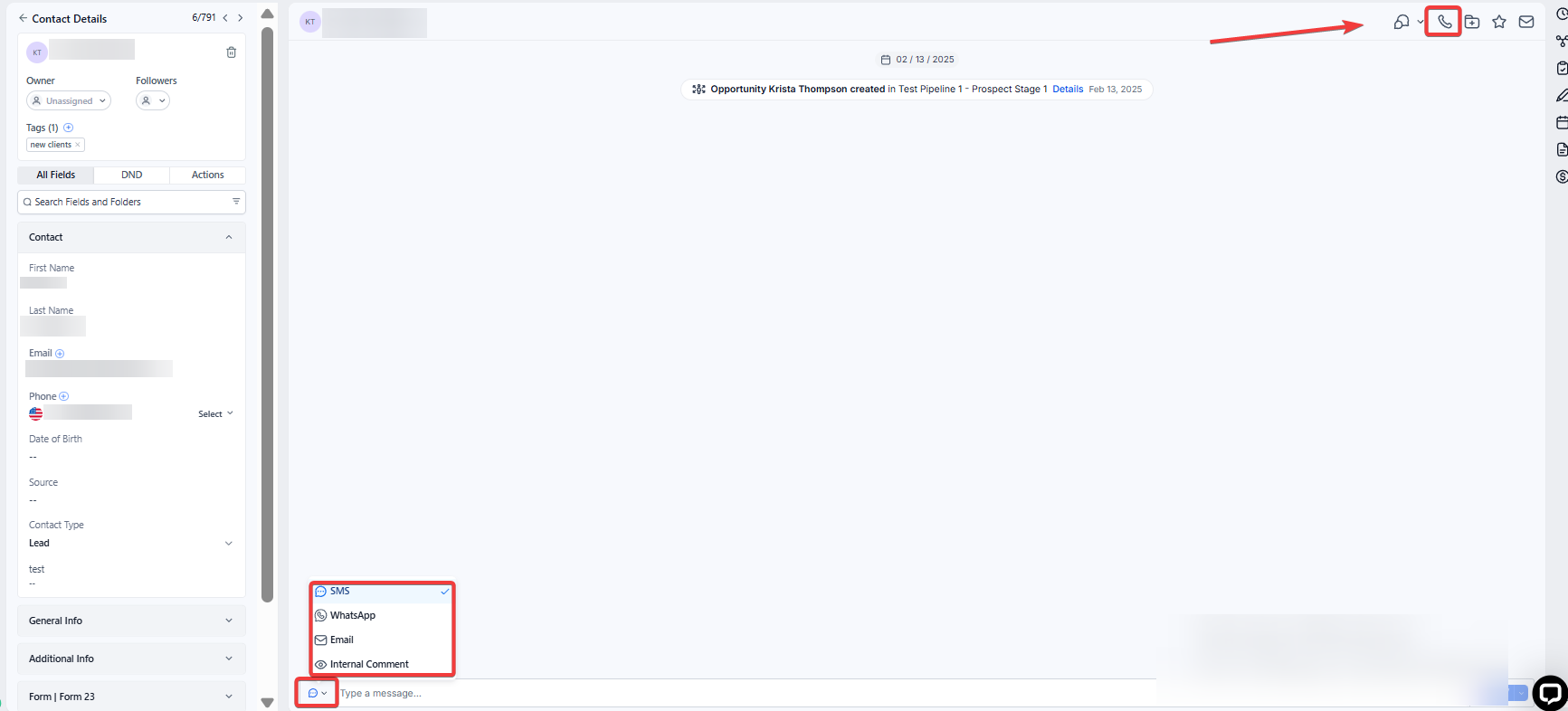Viewport: 1568px width, 711px height.
Task: Click the star favorite icon
Action: [1499, 22]
